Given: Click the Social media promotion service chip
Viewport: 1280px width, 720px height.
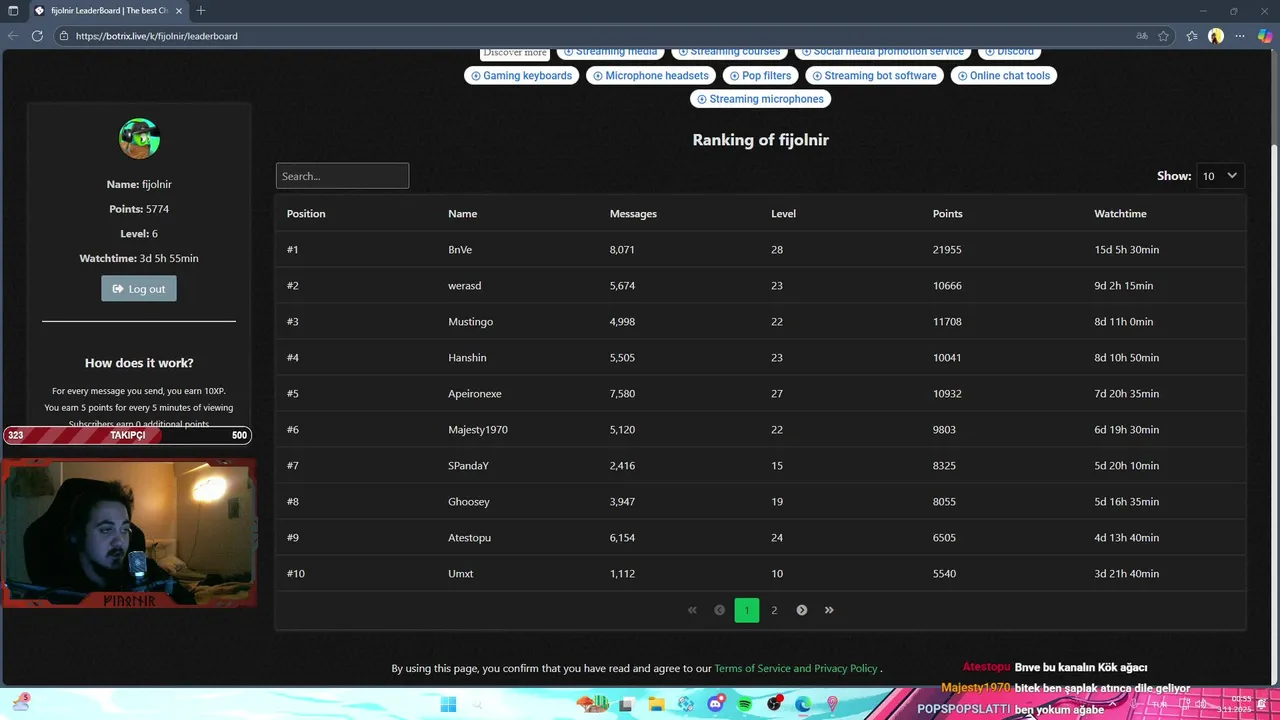Looking at the screenshot, I should [x=883, y=52].
